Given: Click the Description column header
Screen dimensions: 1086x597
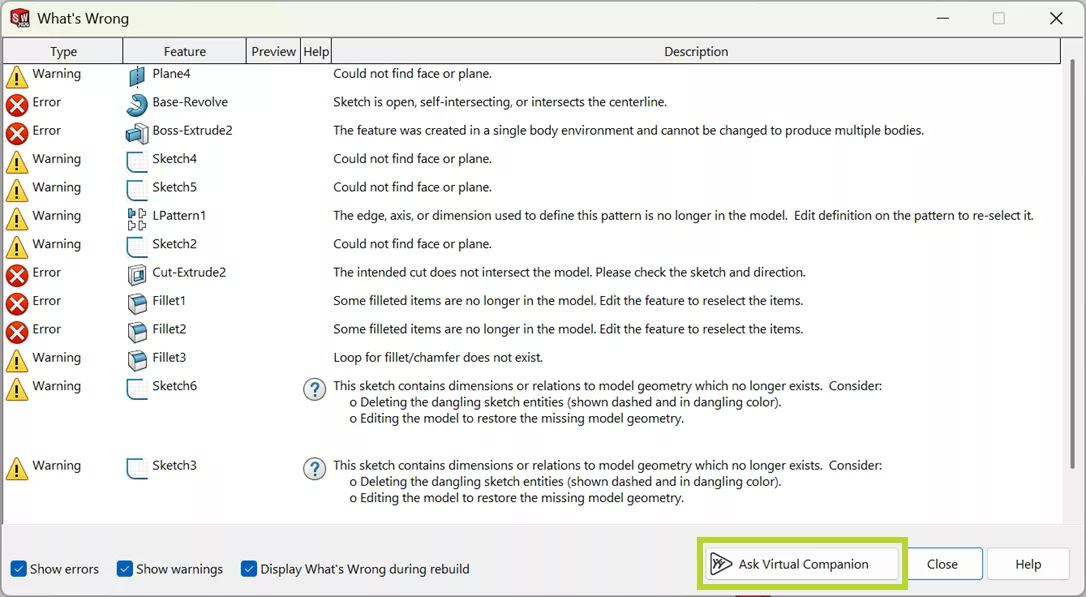Looking at the screenshot, I should [x=696, y=50].
